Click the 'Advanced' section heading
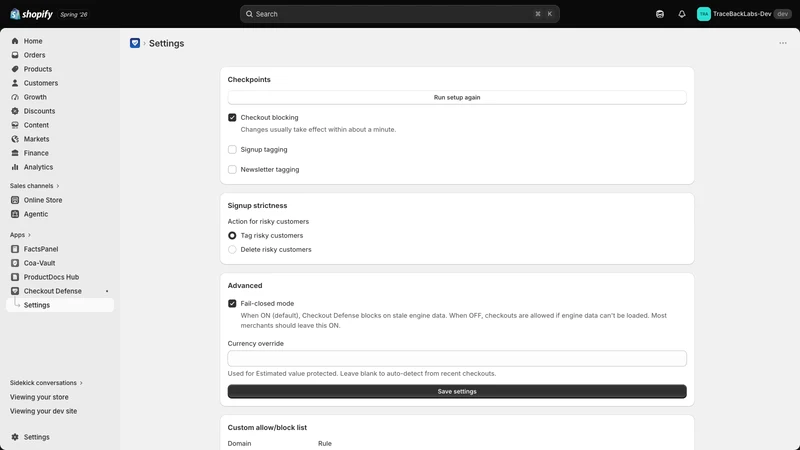Screen dimensions: 800x450 (x=245, y=286)
